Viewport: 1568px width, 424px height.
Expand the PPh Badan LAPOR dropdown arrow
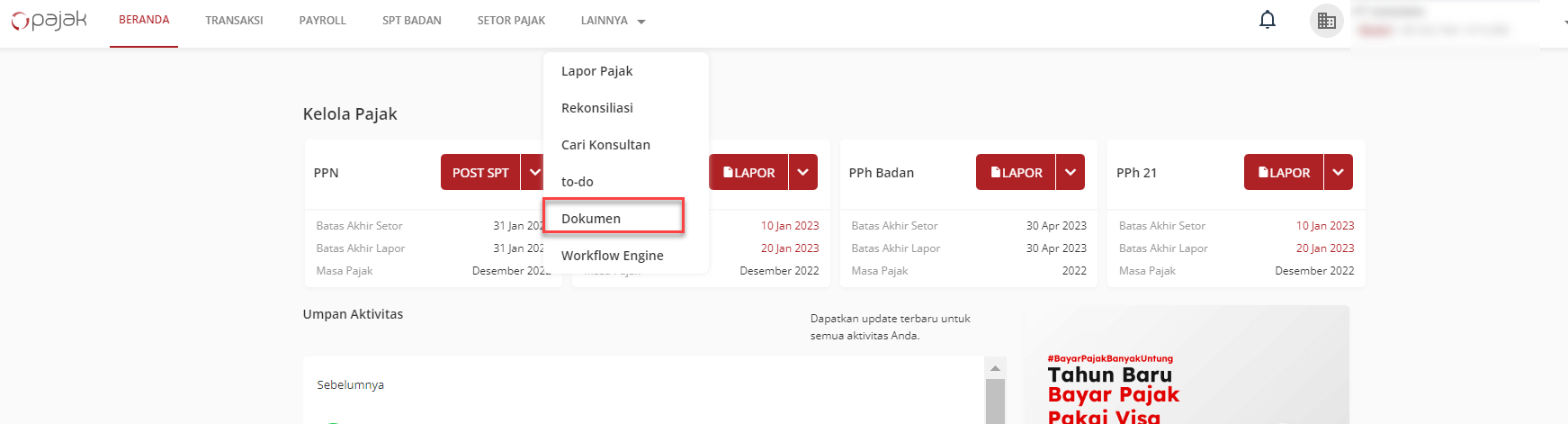tap(1070, 172)
